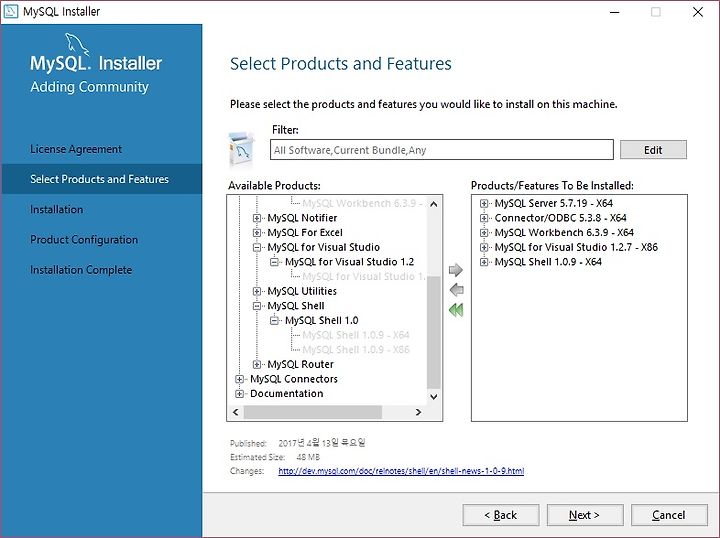Select greyed MySQL Shell 1.0.9 - X64 item
The image size is (720, 538).
point(356,335)
